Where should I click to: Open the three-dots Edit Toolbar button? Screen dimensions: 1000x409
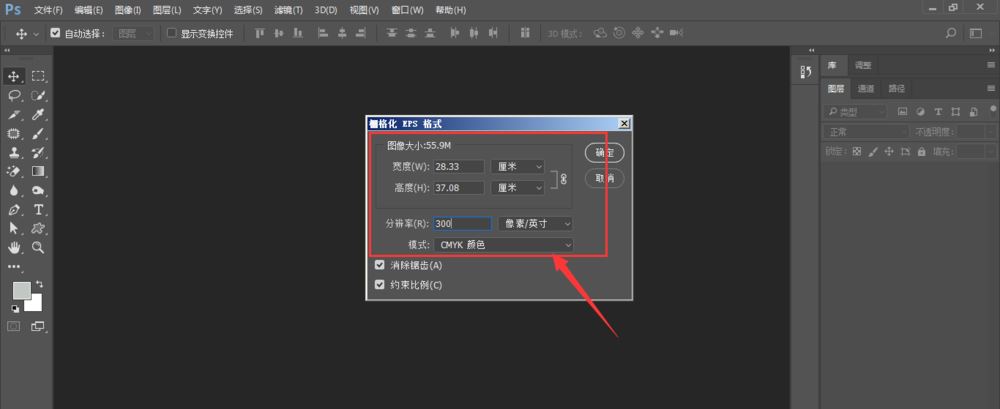coord(14,267)
